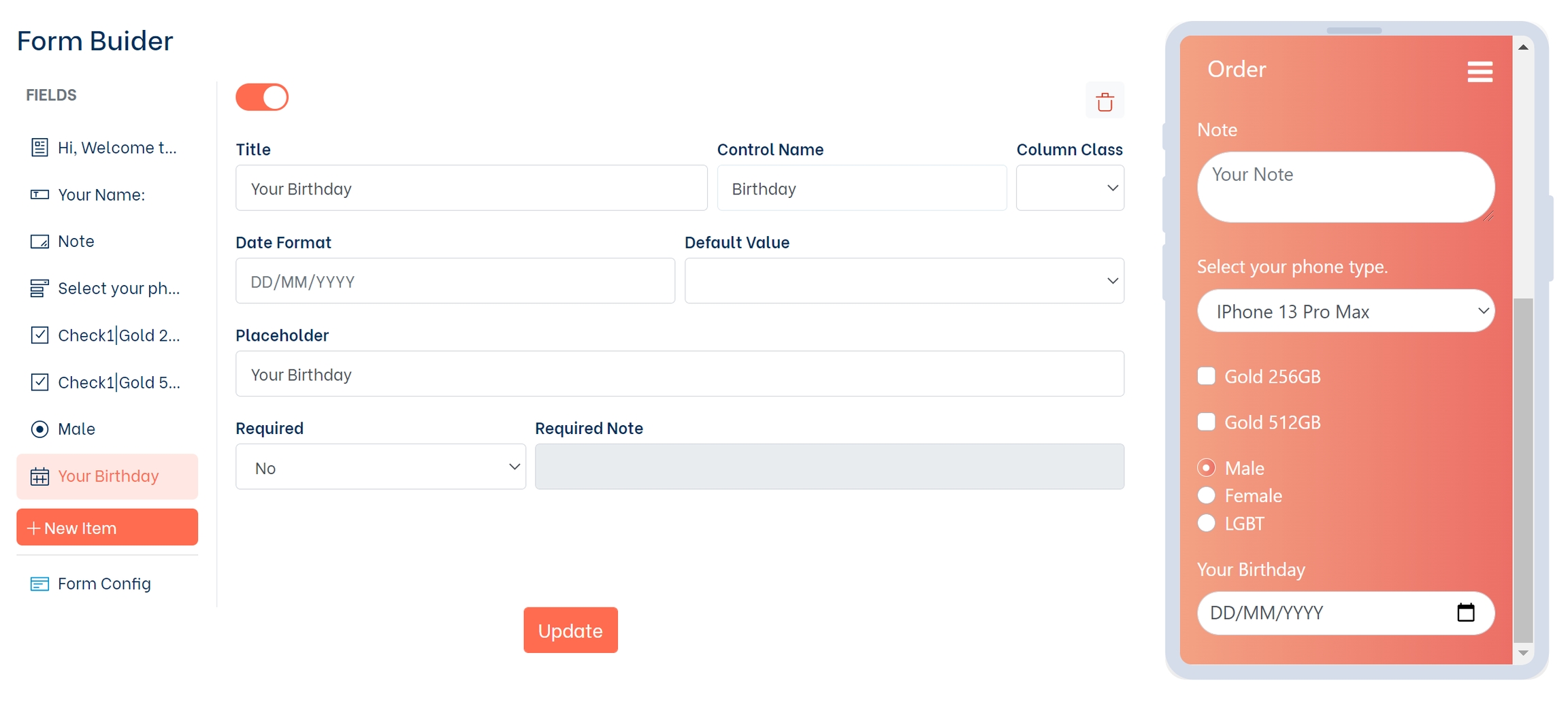Click the text input icon beside Your Name
1568x702 pixels.
click(39, 195)
